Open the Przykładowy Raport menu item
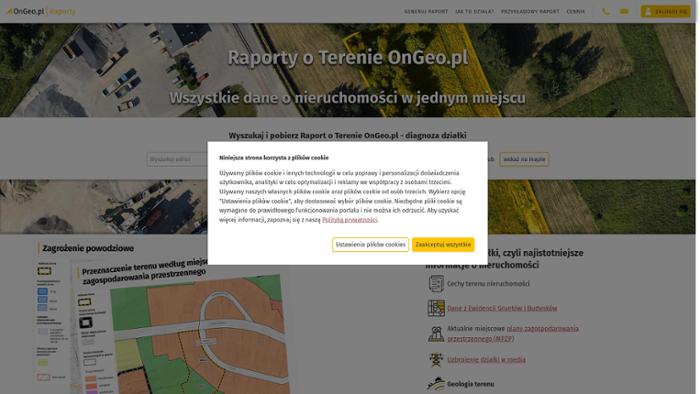 530,12
